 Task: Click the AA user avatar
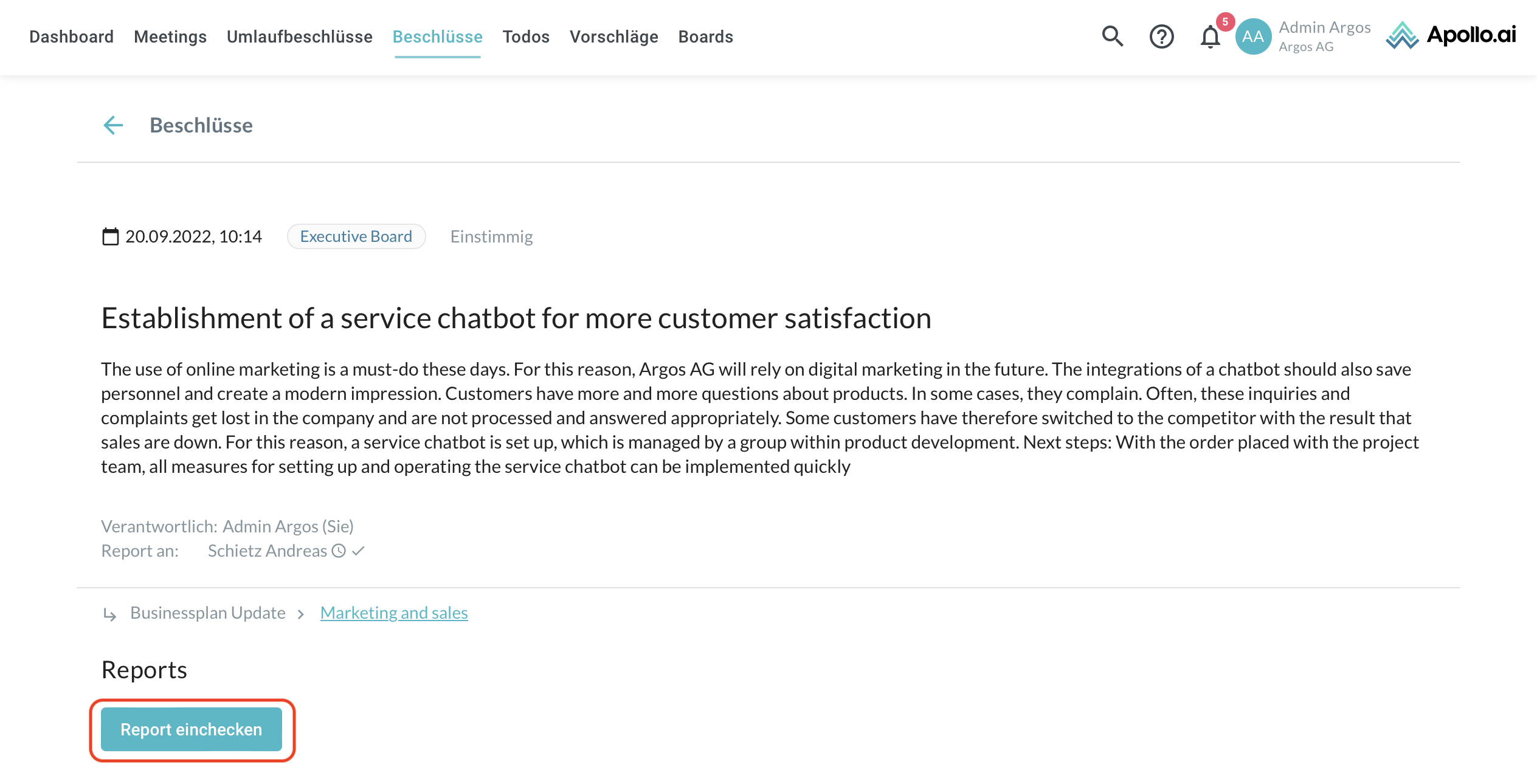tap(1253, 36)
